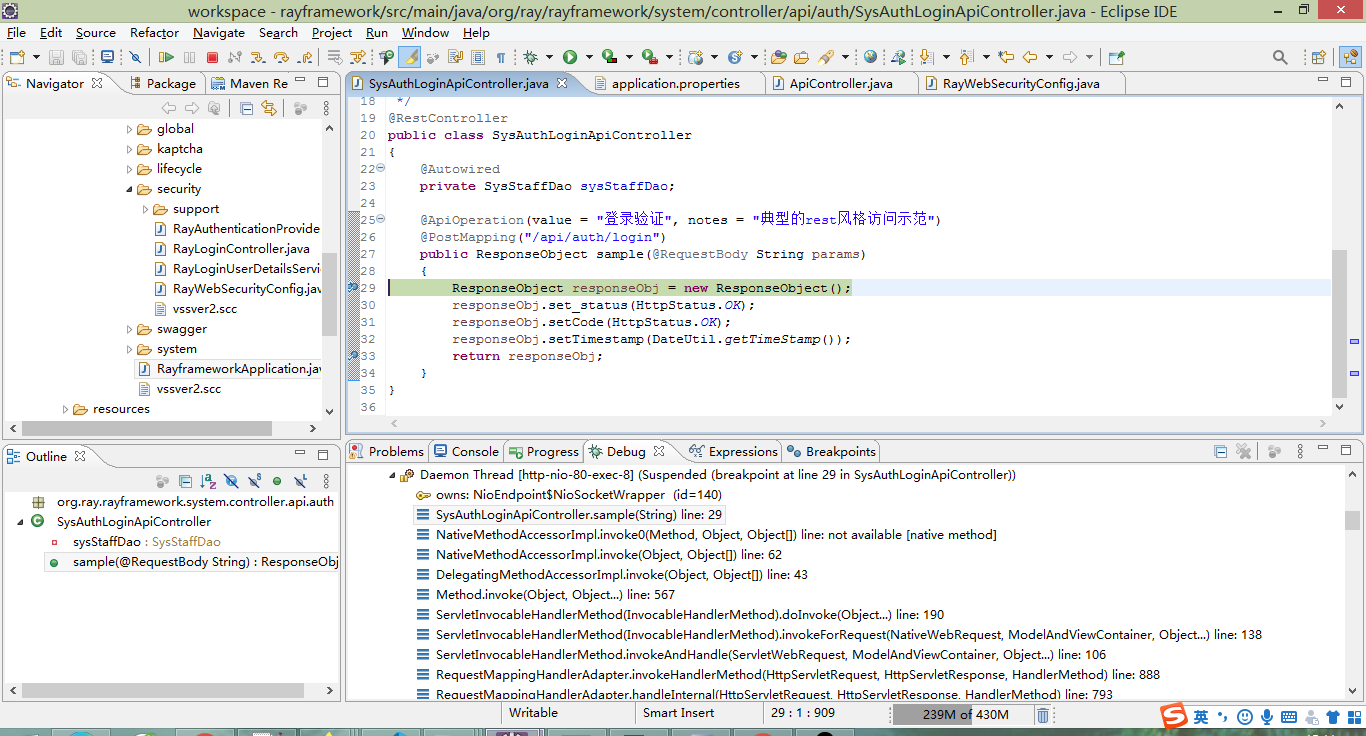
Task: Click the Skip All Breakpoints toolbar icon
Action: point(135,57)
